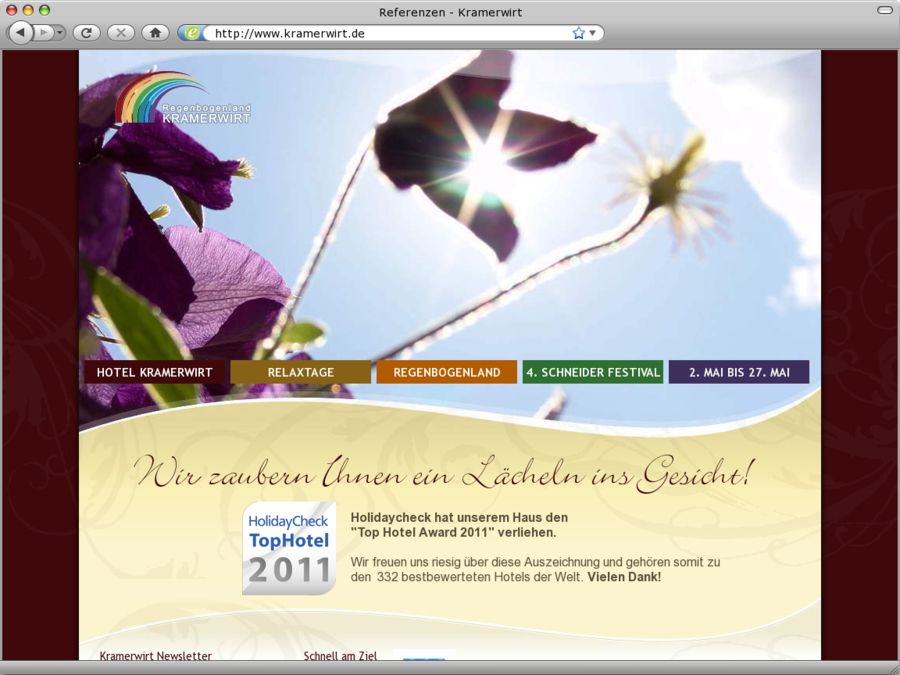
Task: Click the 4. Schneider Festival tab
Action: [x=593, y=372]
